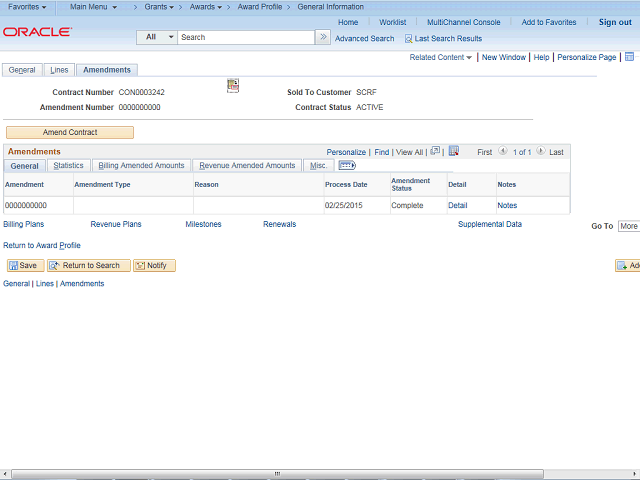Viewport: 640px width, 480px height.
Task: Open the Misc. grid tab
Action: coord(318,165)
